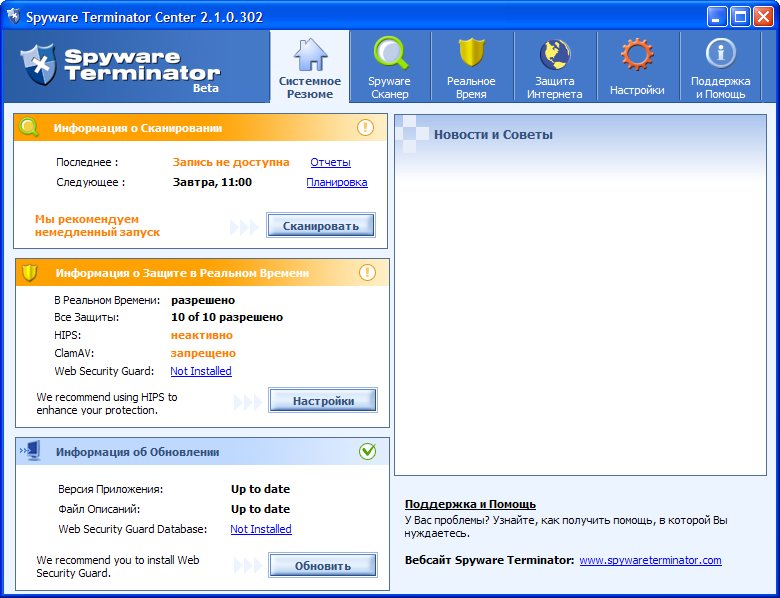Switch to Реальное Время tab label
Viewport: 780px width, 598px height.
(x=471, y=88)
